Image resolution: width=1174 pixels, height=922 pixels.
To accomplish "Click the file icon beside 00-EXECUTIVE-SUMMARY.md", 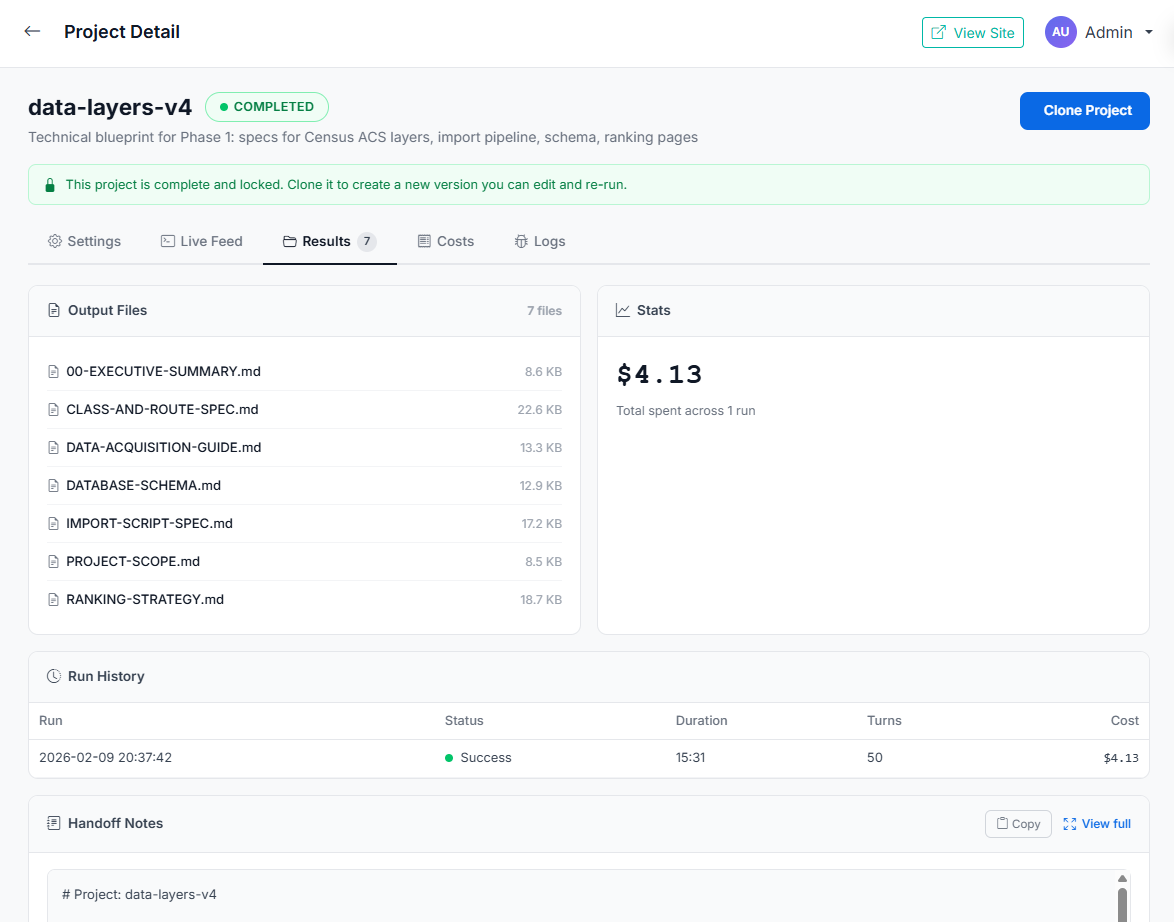I will (x=54, y=372).
